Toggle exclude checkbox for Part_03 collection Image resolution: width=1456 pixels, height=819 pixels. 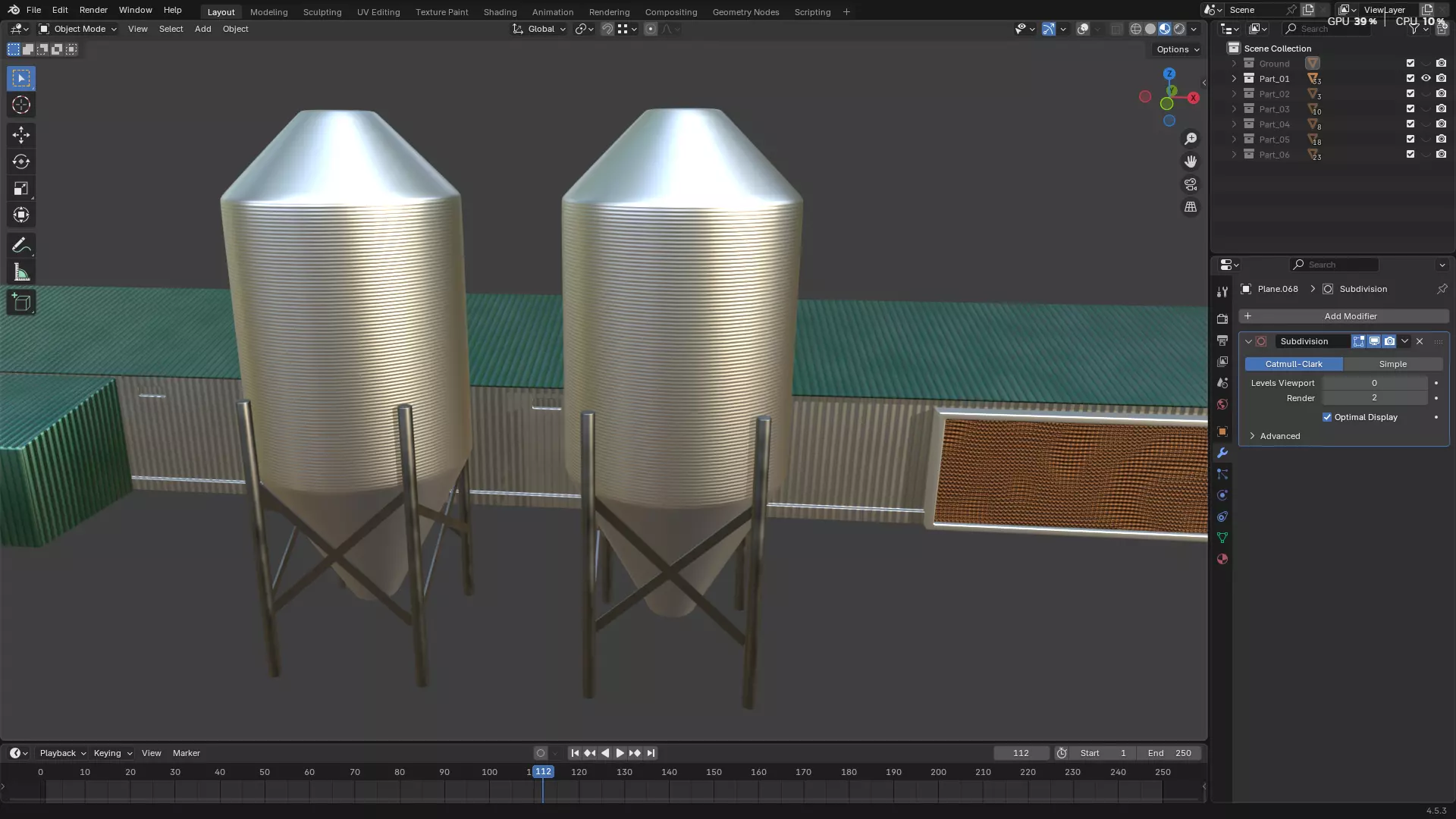[1410, 108]
